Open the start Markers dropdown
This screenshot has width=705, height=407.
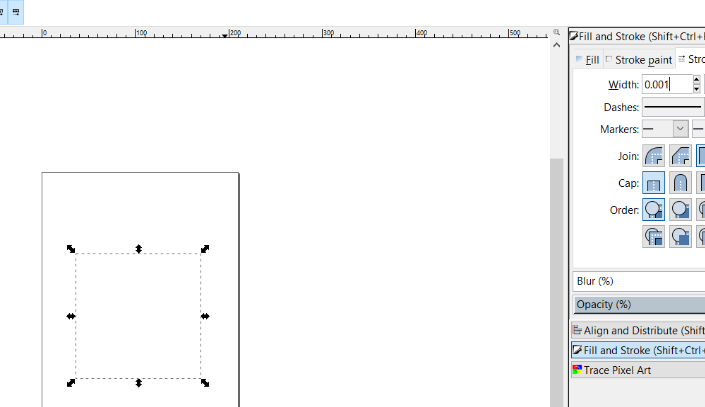pos(665,129)
